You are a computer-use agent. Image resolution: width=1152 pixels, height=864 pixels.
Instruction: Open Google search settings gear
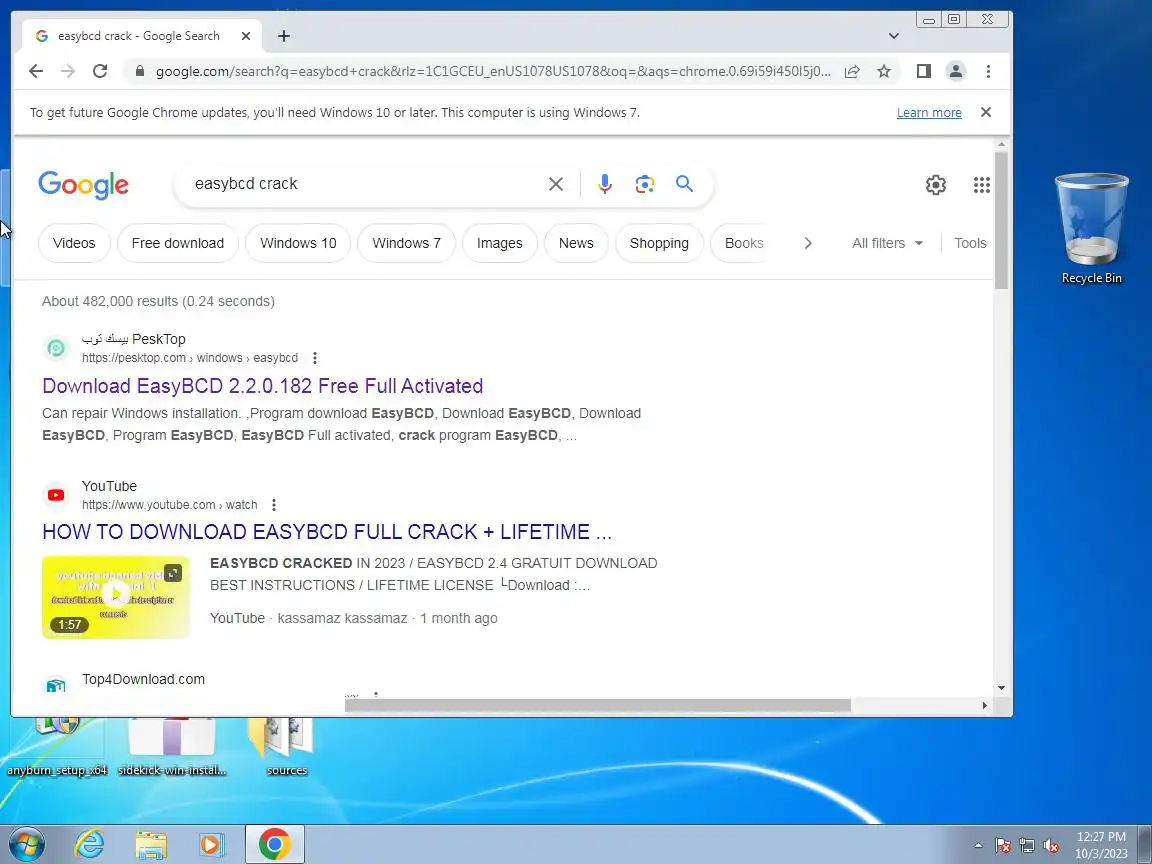point(935,185)
